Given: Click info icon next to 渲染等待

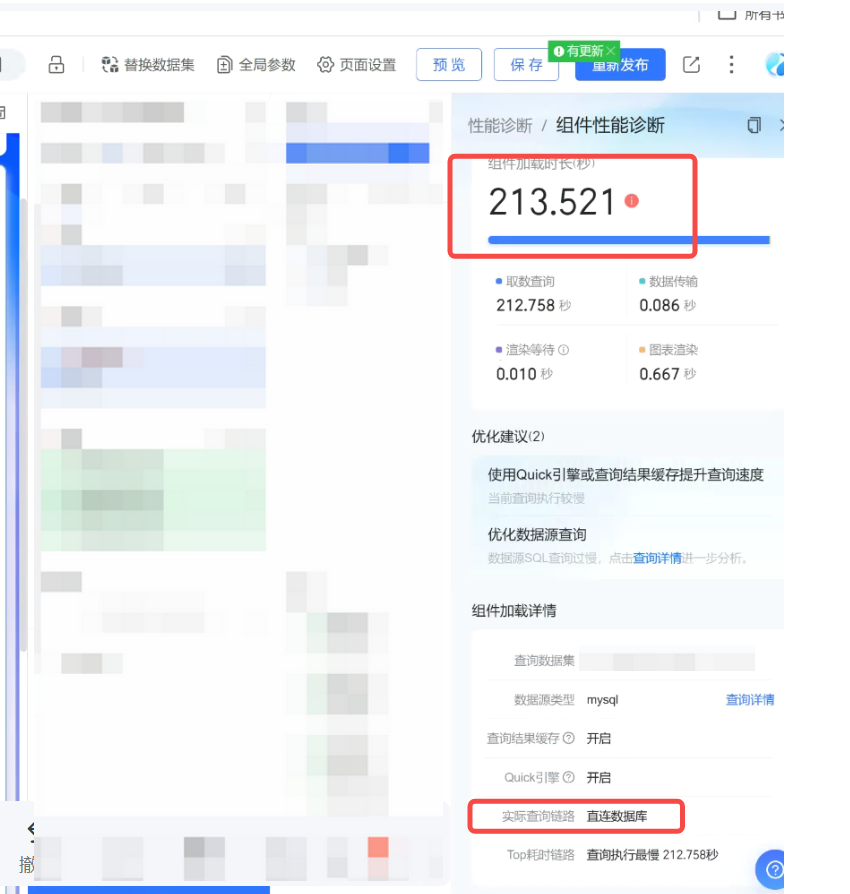Looking at the screenshot, I should pyautogui.click(x=563, y=350).
